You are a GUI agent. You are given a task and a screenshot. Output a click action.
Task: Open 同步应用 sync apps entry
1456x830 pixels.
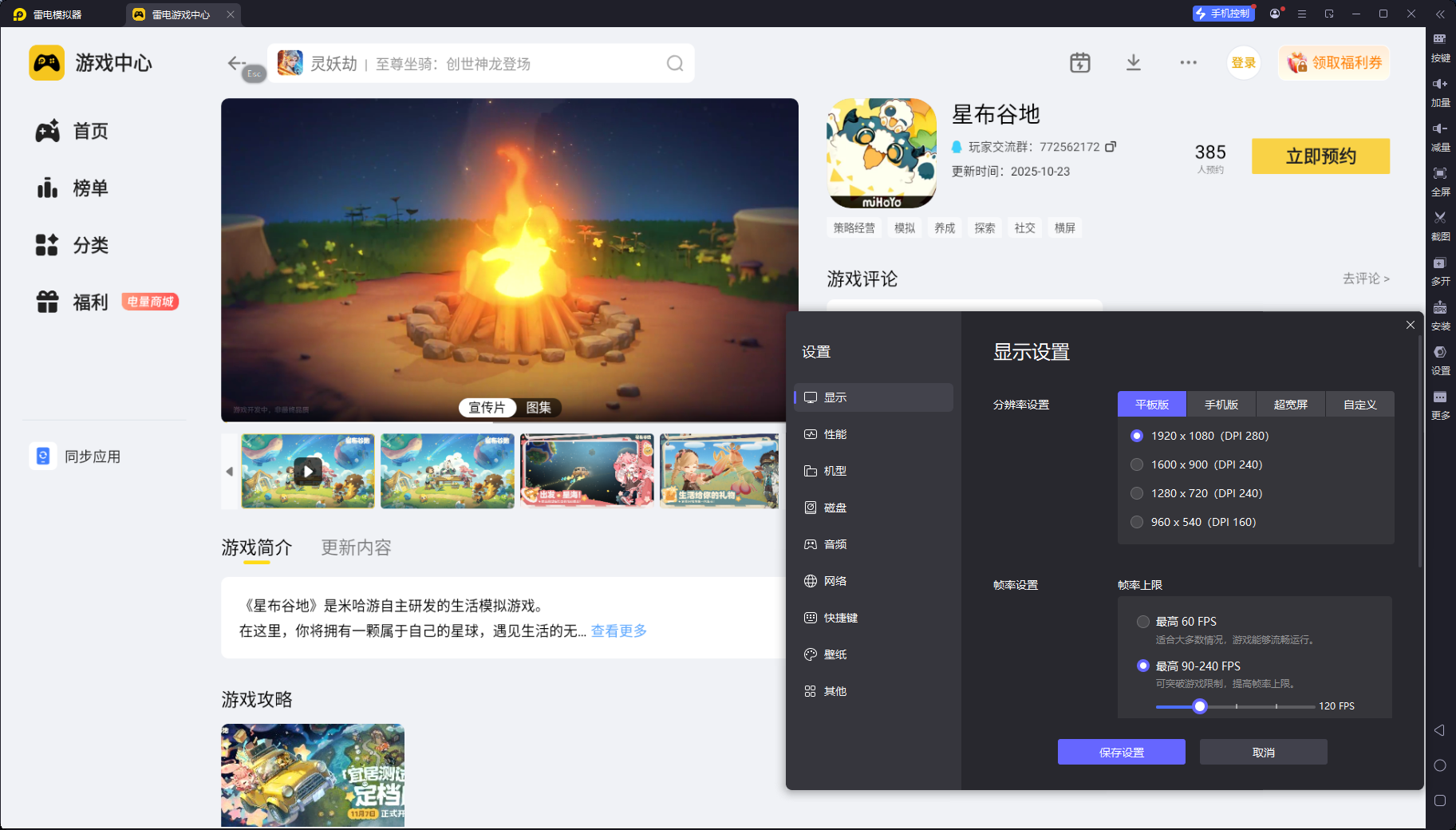pyautogui.click(x=76, y=457)
